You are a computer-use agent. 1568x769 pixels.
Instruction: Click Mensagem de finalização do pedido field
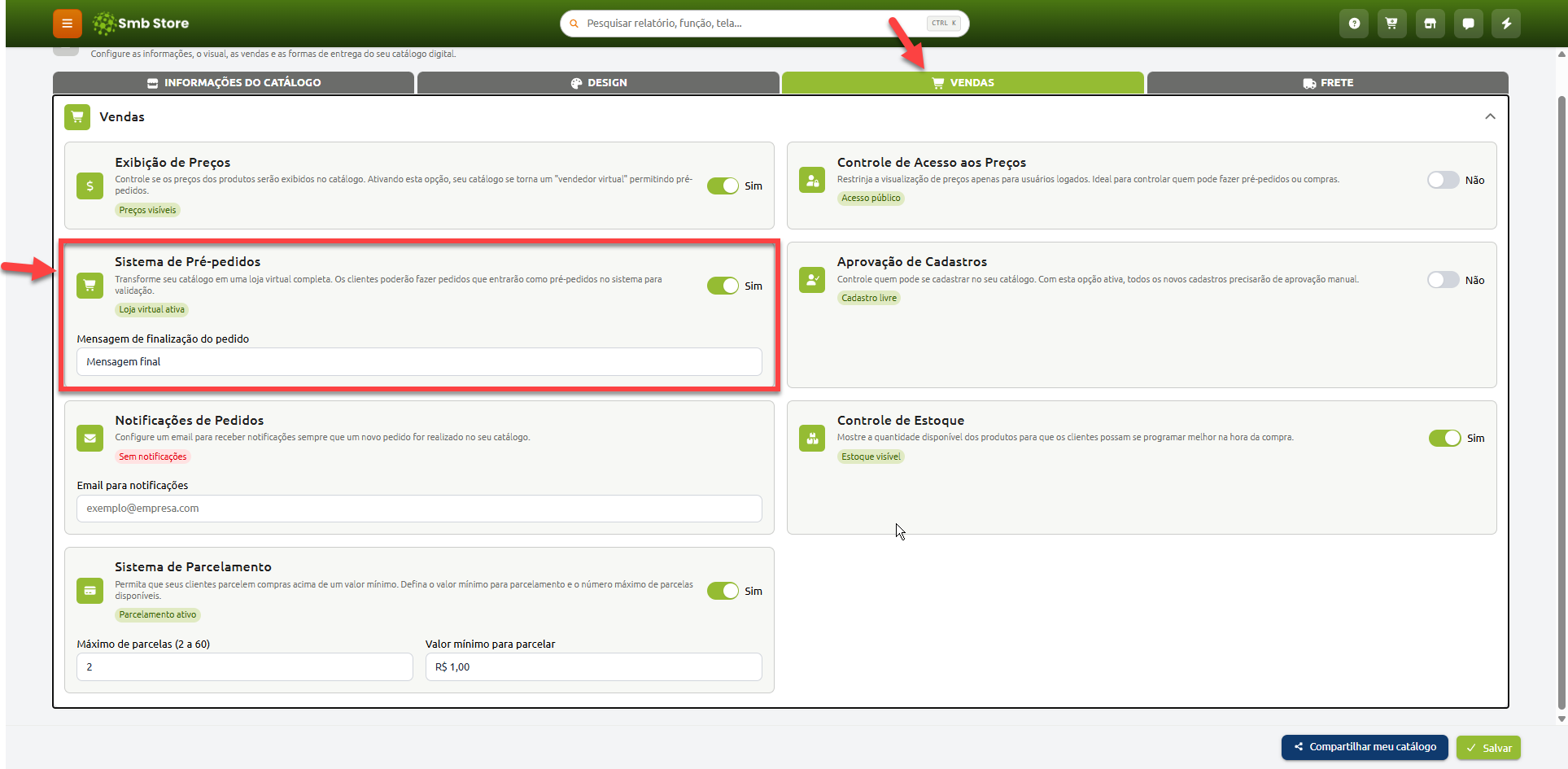coord(419,362)
